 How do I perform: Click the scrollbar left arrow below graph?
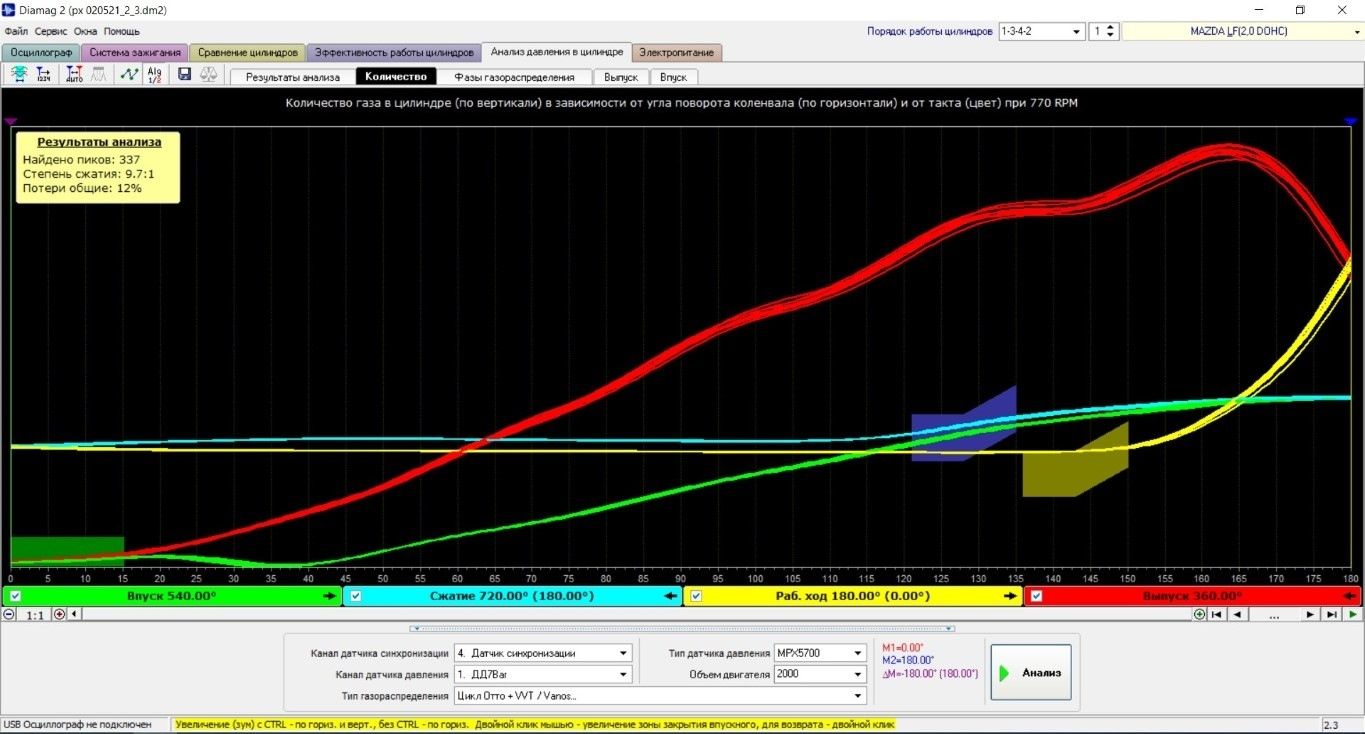(x=75, y=614)
